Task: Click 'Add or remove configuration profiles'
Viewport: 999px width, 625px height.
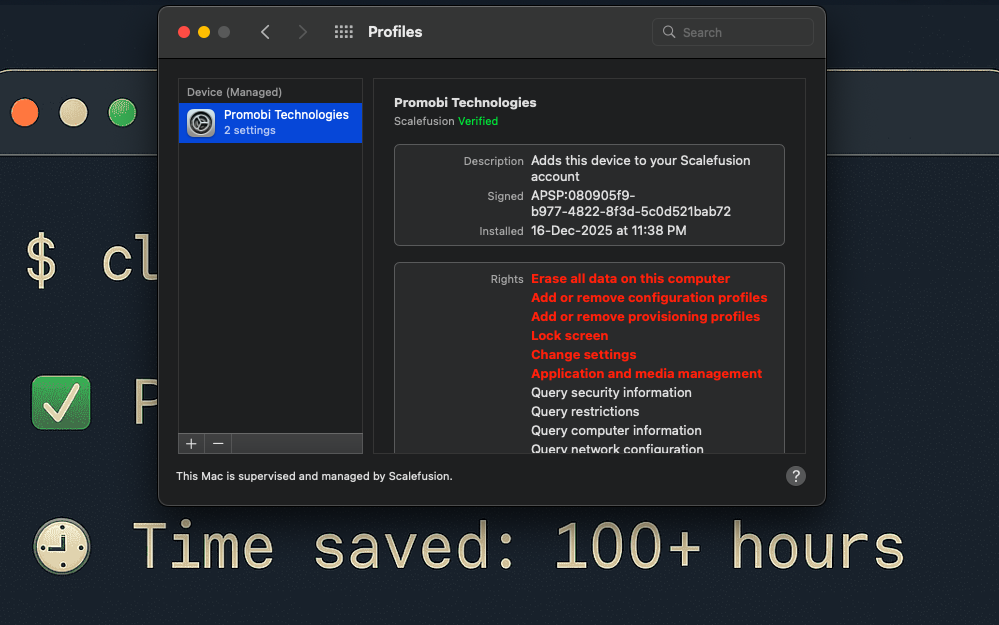Action: coord(649,298)
